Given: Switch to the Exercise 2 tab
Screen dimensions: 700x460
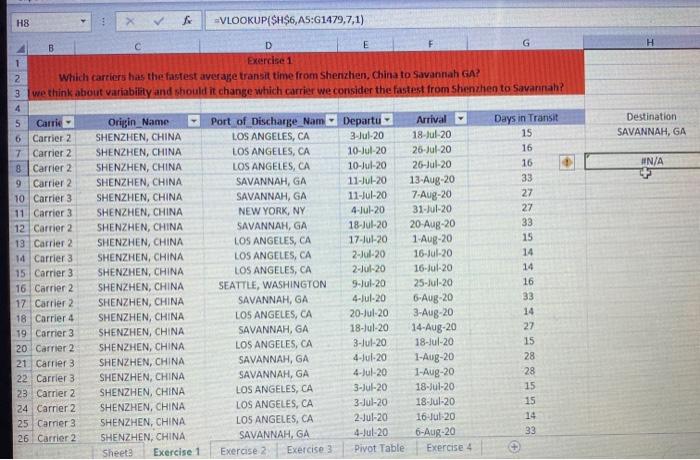Looking at the screenshot, I should pyautogui.click(x=243, y=450).
